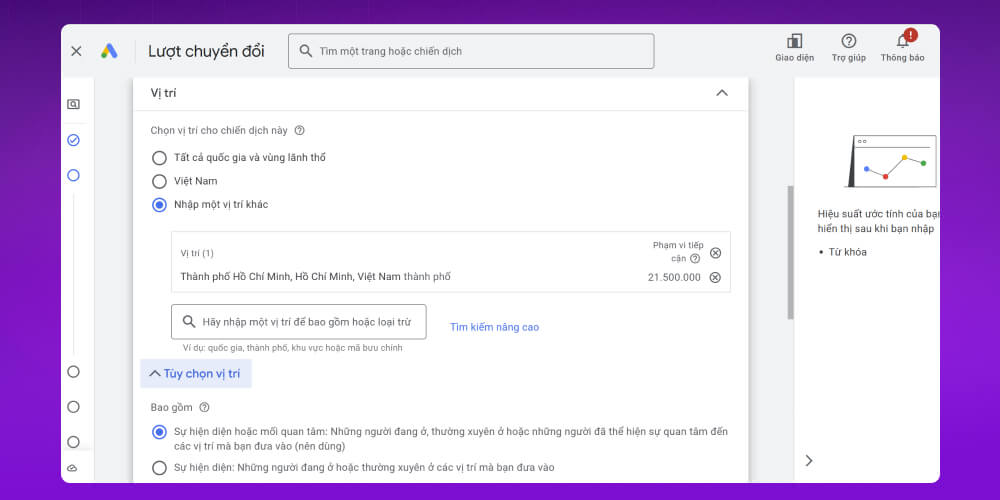Open Thông báo notifications bell
This screenshot has height=500, width=1000.
tap(902, 42)
